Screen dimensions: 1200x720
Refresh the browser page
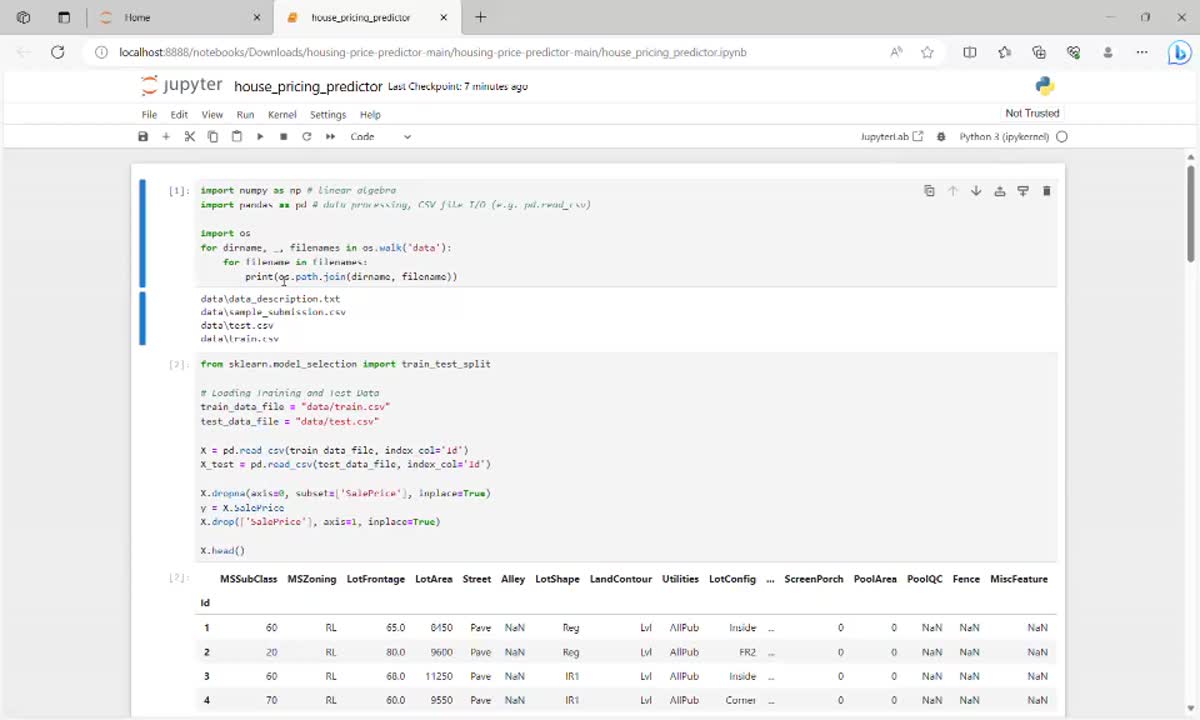58,52
